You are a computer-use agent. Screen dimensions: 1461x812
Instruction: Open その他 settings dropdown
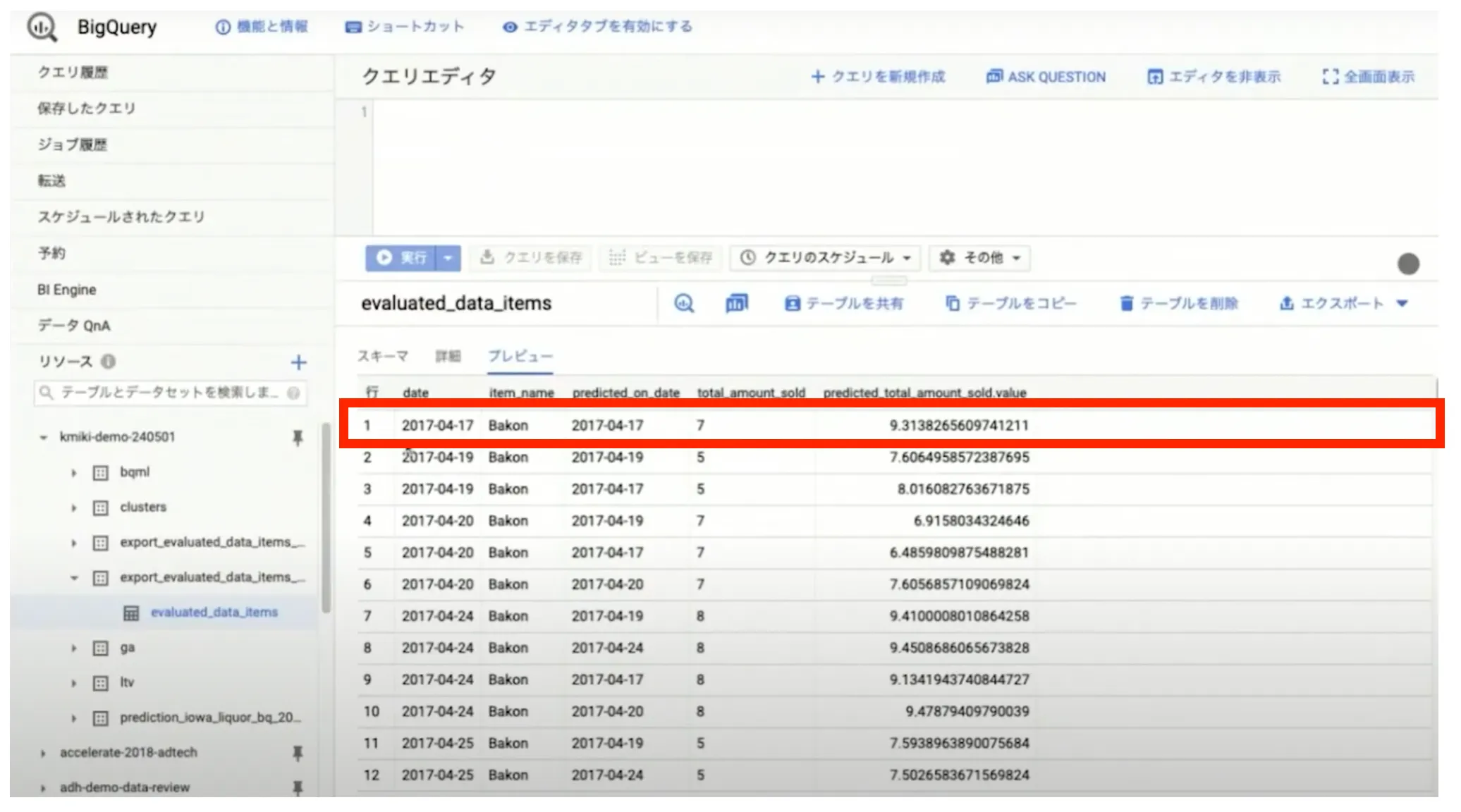[979, 258]
